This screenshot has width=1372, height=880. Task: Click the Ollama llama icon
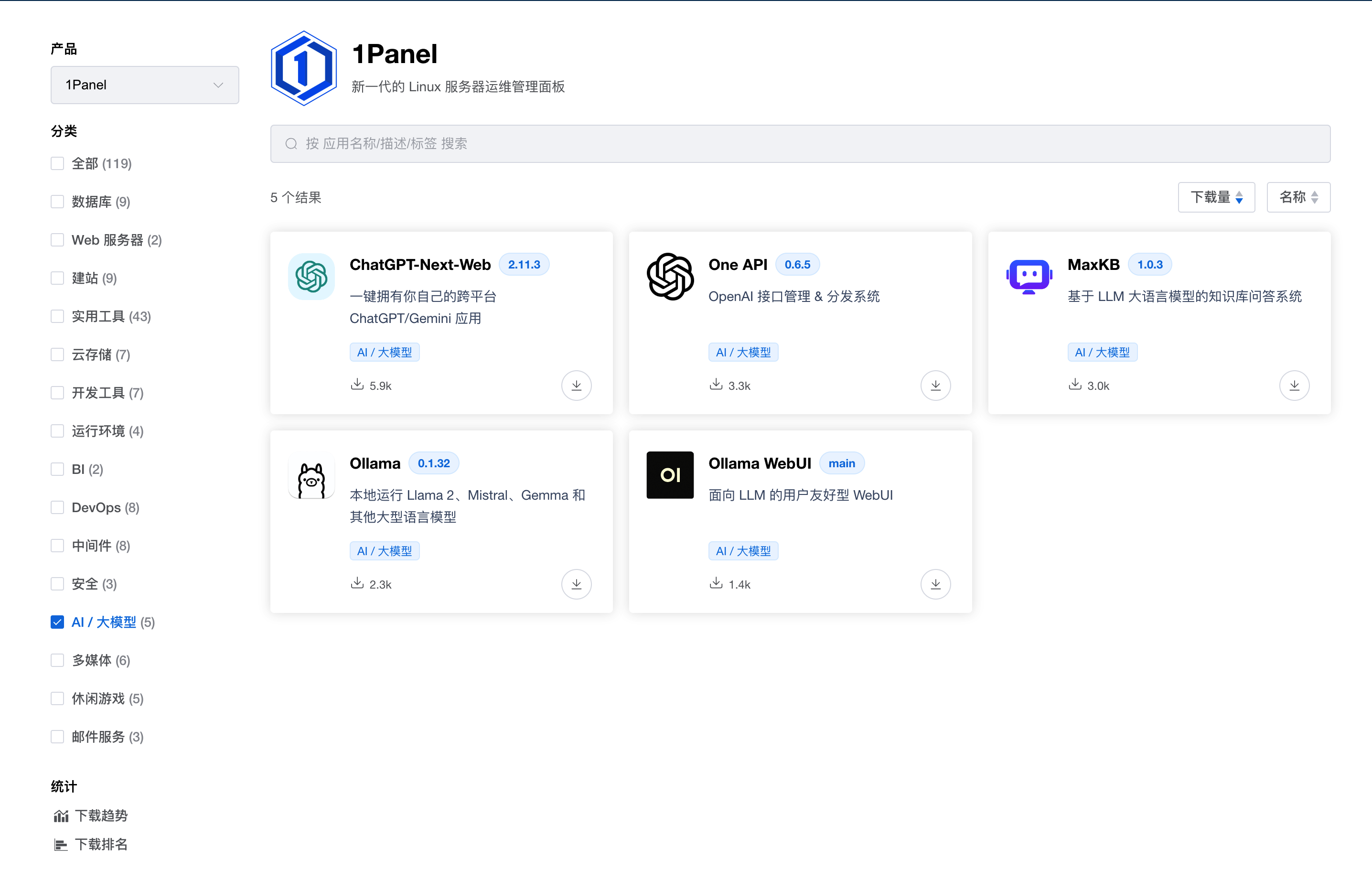coord(311,475)
